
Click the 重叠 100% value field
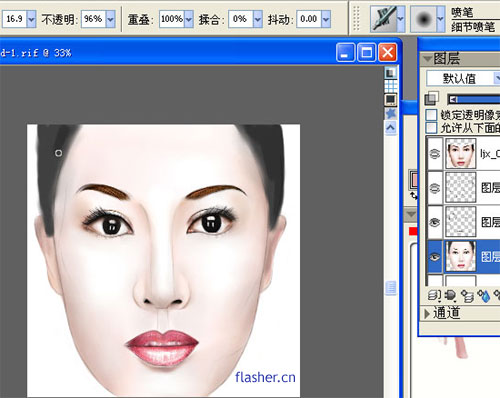pos(172,19)
